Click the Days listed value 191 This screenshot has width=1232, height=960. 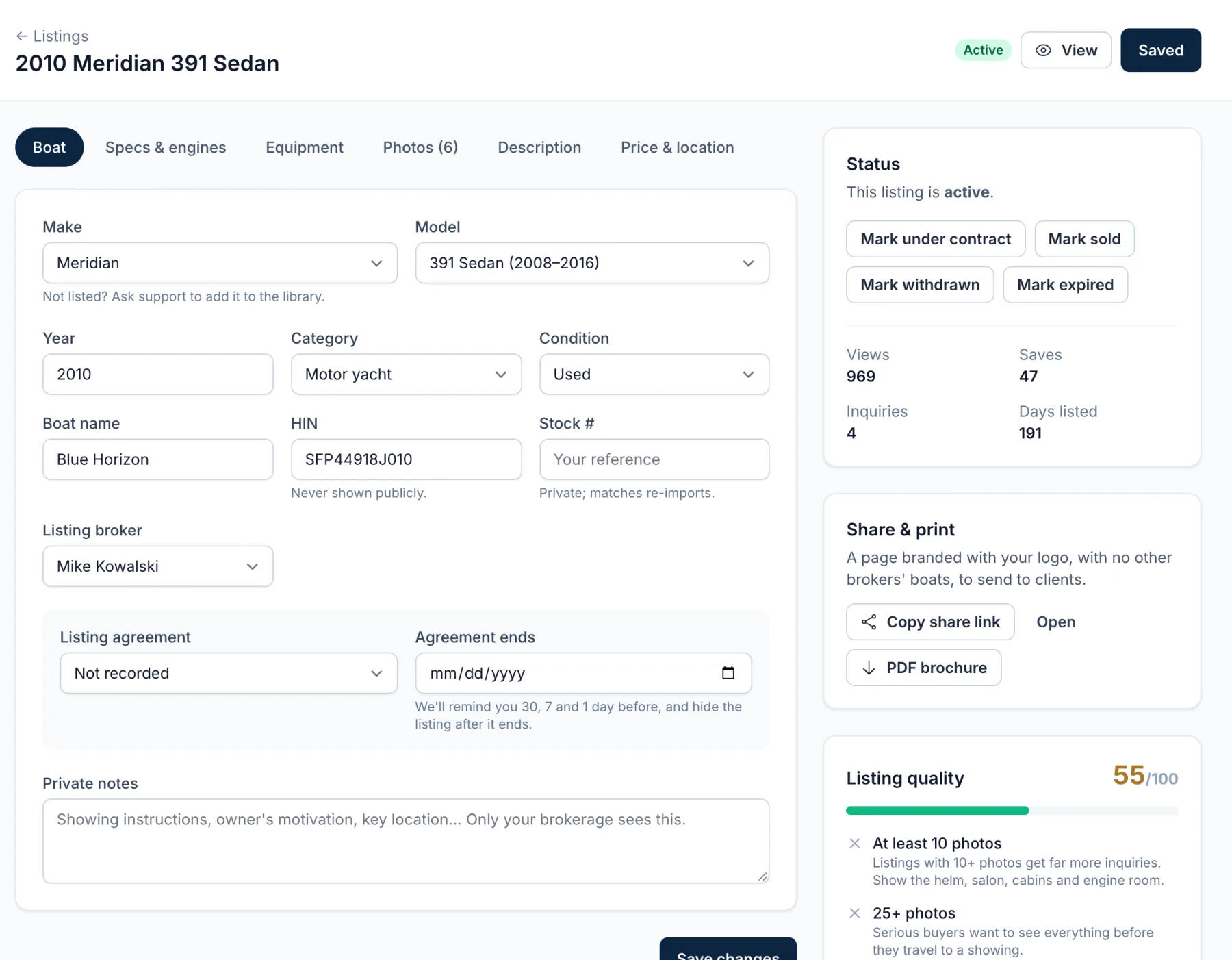[x=1030, y=433]
